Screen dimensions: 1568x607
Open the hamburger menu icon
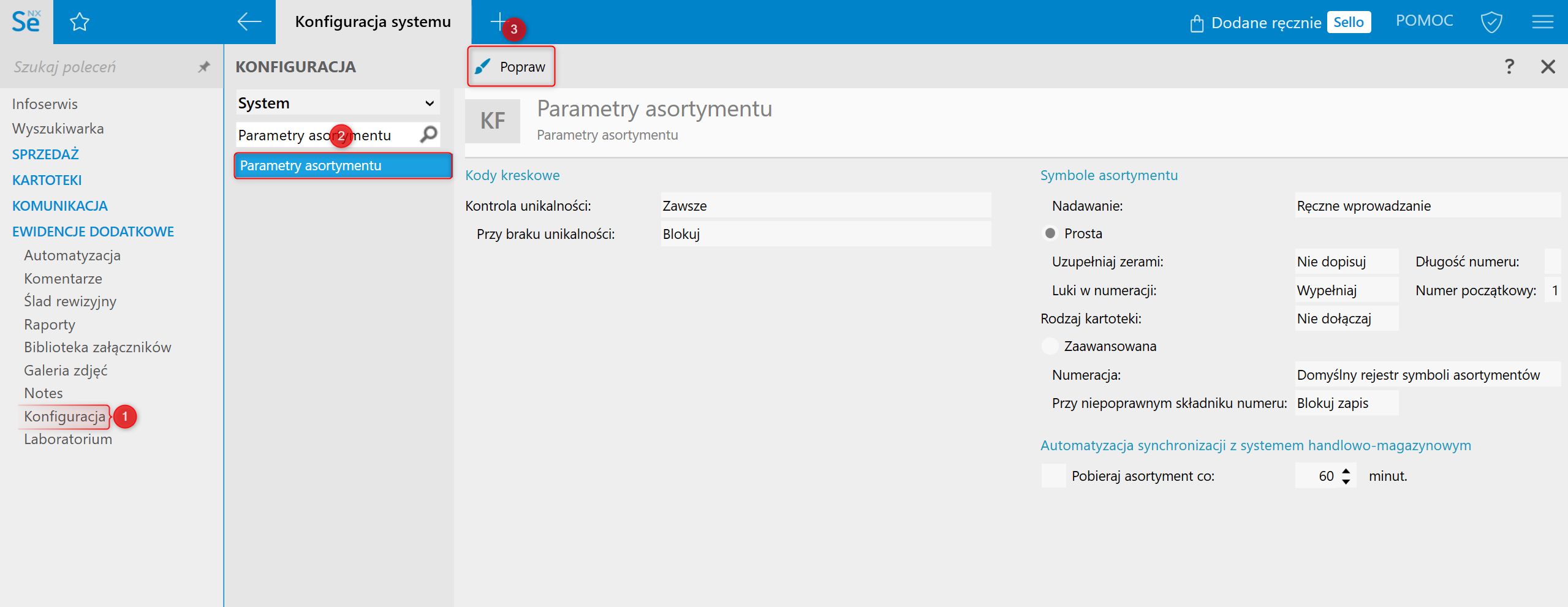[x=1542, y=23]
